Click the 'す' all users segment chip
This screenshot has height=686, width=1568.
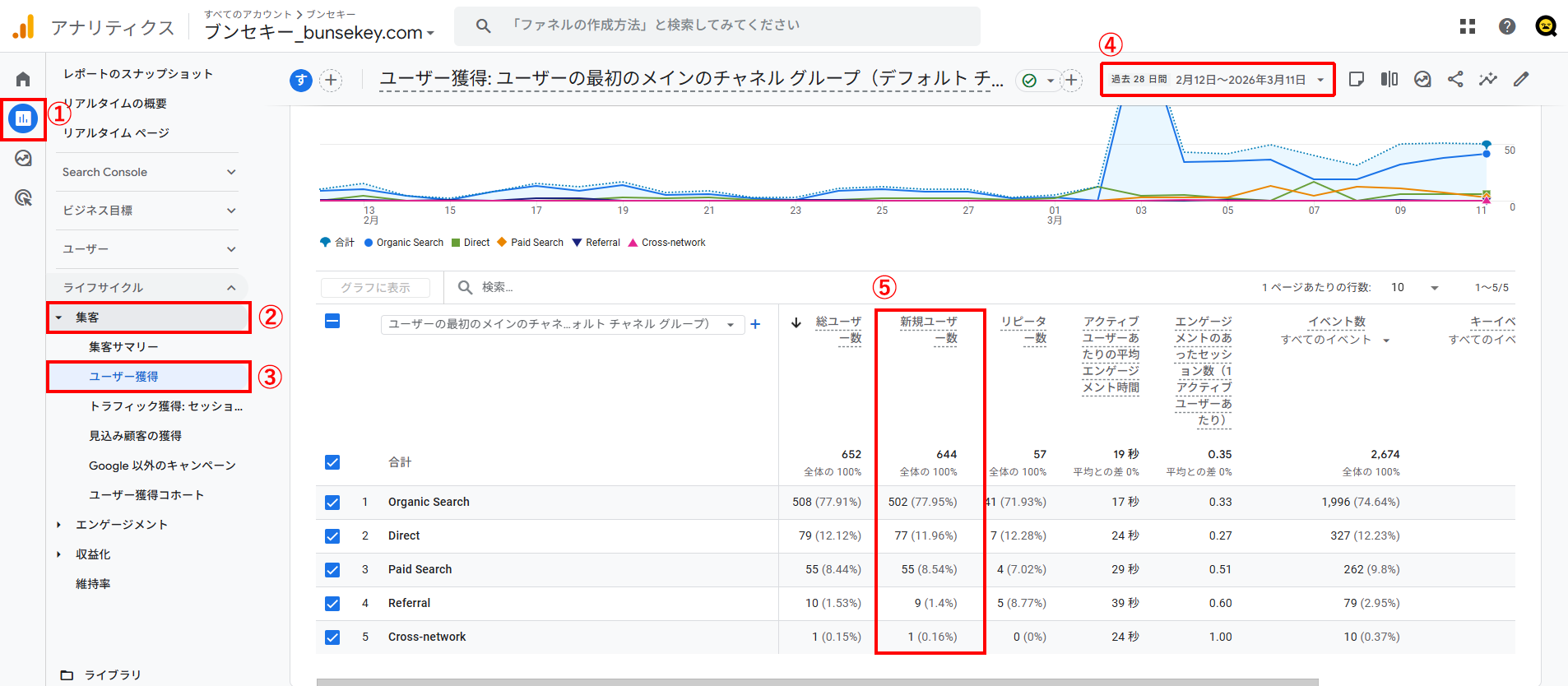(301, 80)
